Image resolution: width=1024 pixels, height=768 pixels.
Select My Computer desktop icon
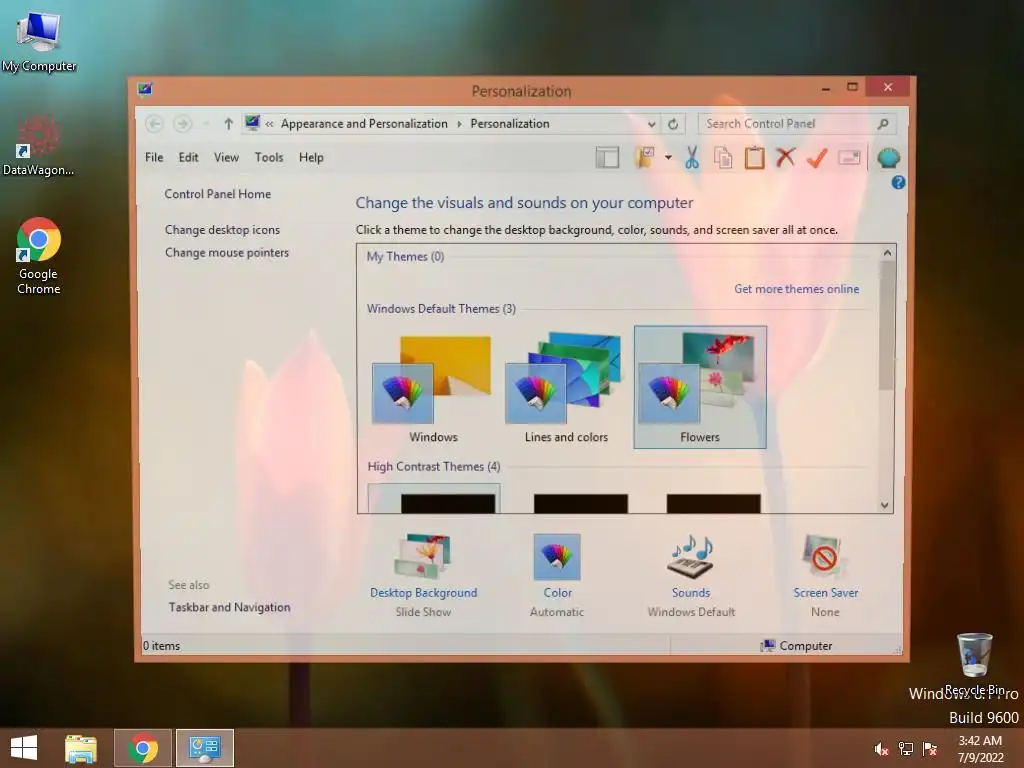(39, 42)
